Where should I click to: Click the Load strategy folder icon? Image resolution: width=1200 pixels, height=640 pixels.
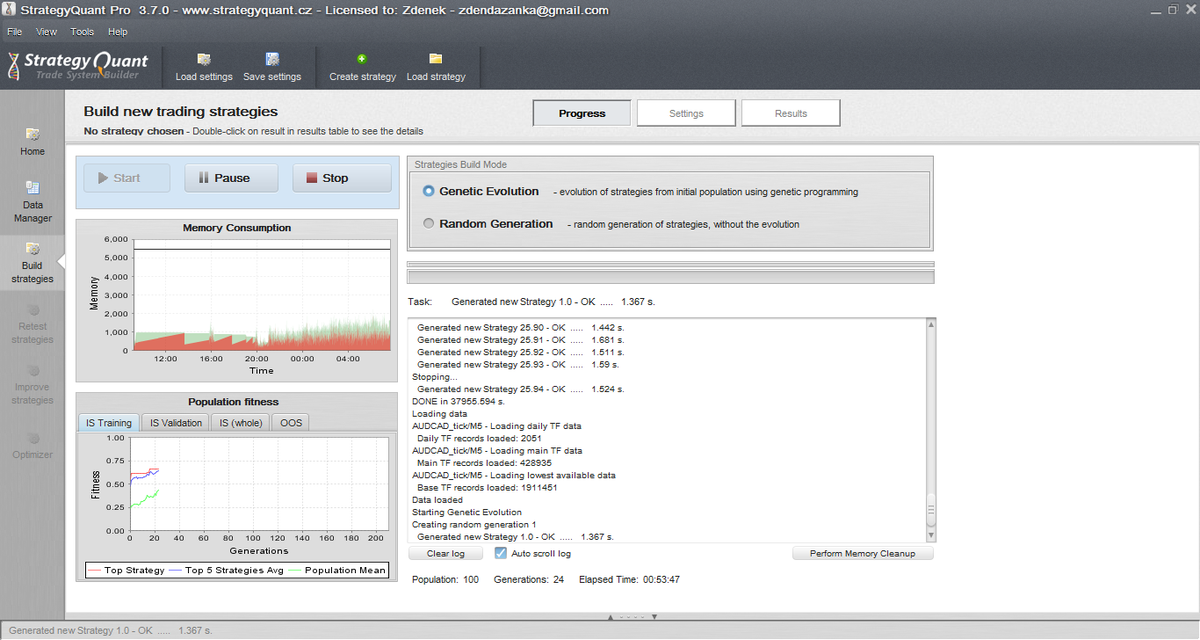436,59
